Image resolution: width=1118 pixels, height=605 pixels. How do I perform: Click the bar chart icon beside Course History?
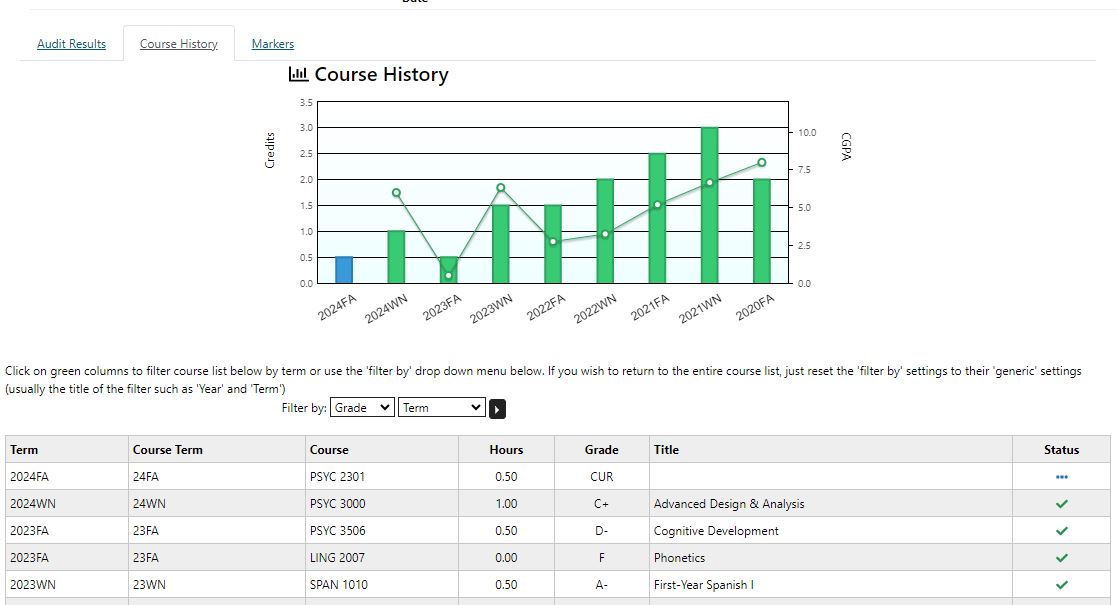(x=298, y=73)
